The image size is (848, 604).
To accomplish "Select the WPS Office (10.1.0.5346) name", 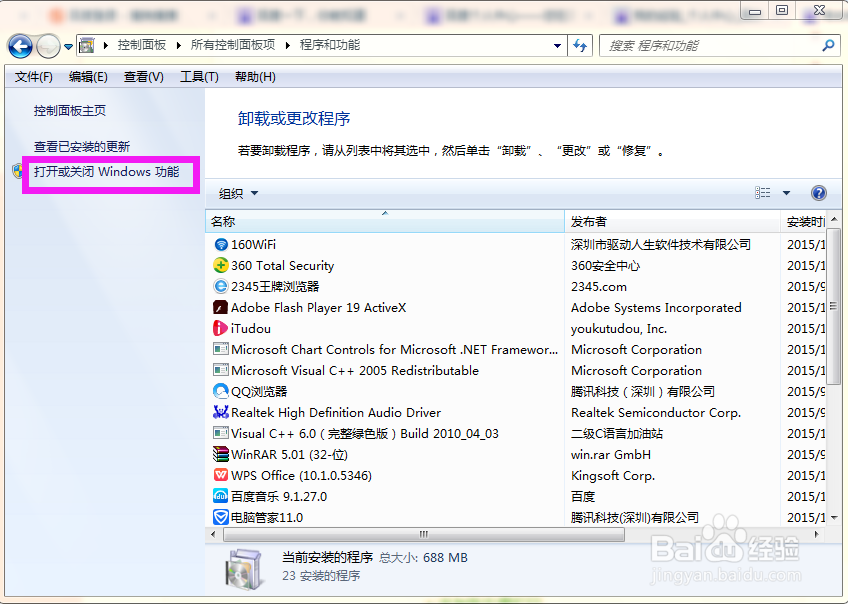I will [x=301, y=475].
